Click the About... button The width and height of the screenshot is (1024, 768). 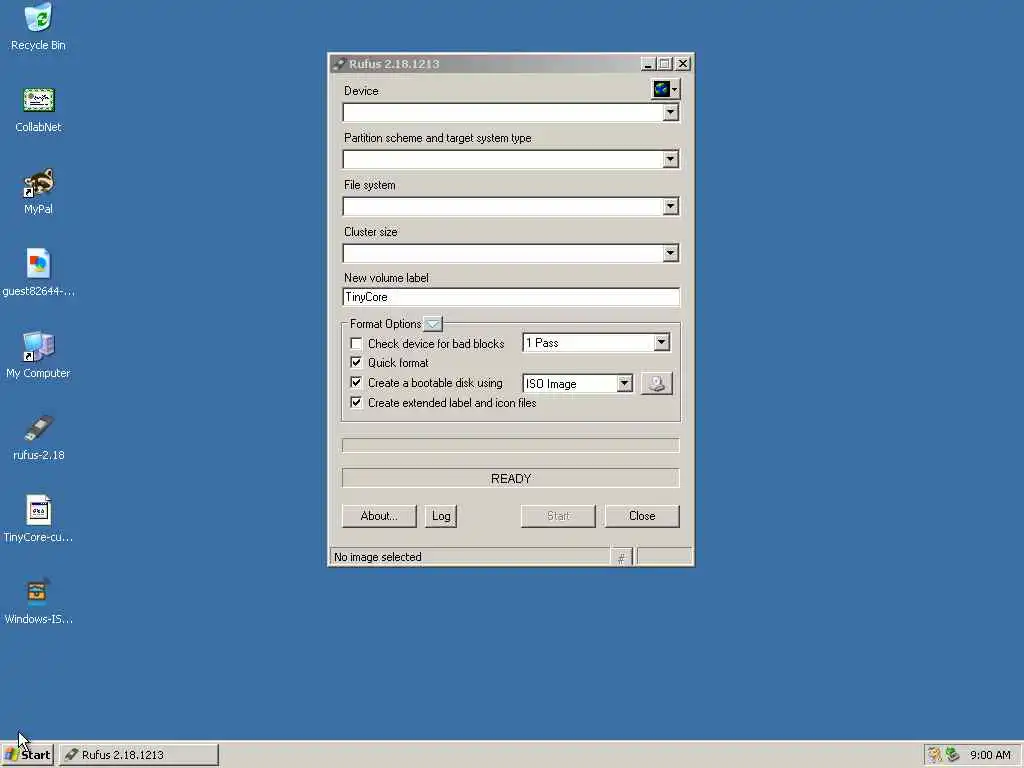tap(379, 516)
